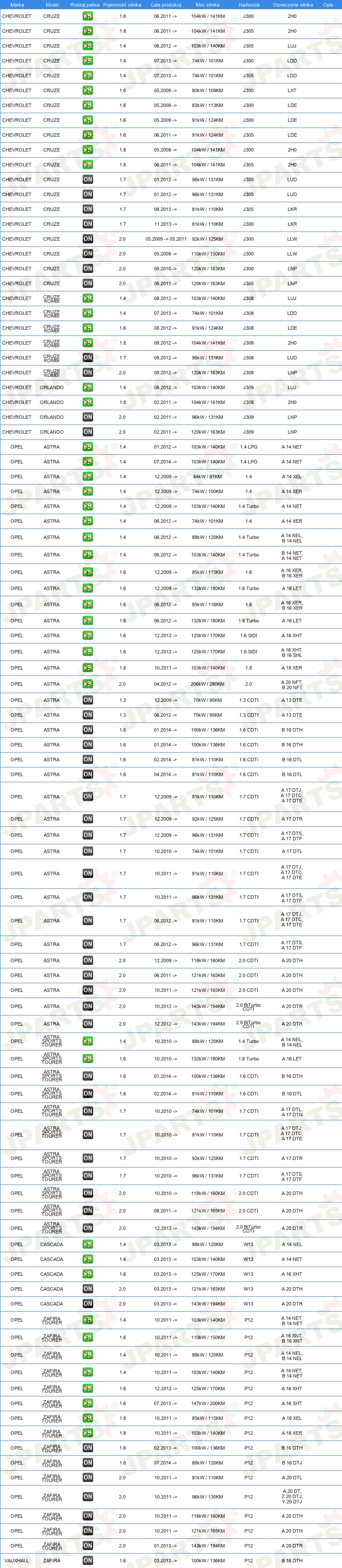The width and height of the screenshot is (342, 1568).
Task: Click the 206kW / 280KM power cell
Action: click(207, 684)
